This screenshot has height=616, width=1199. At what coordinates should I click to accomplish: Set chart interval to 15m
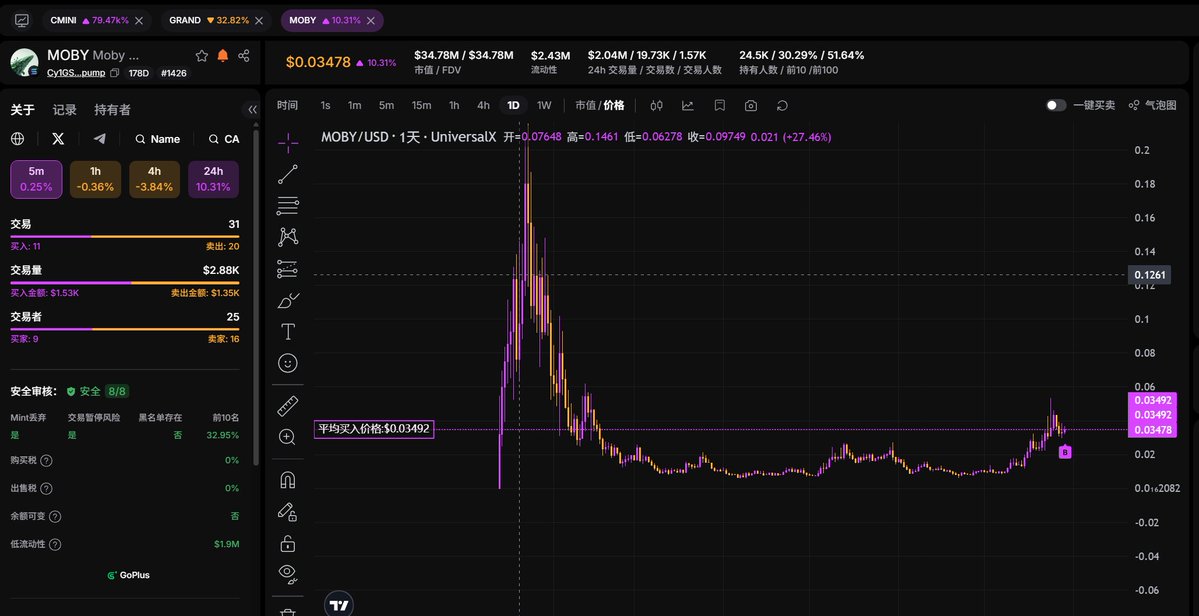coord(421,105)
